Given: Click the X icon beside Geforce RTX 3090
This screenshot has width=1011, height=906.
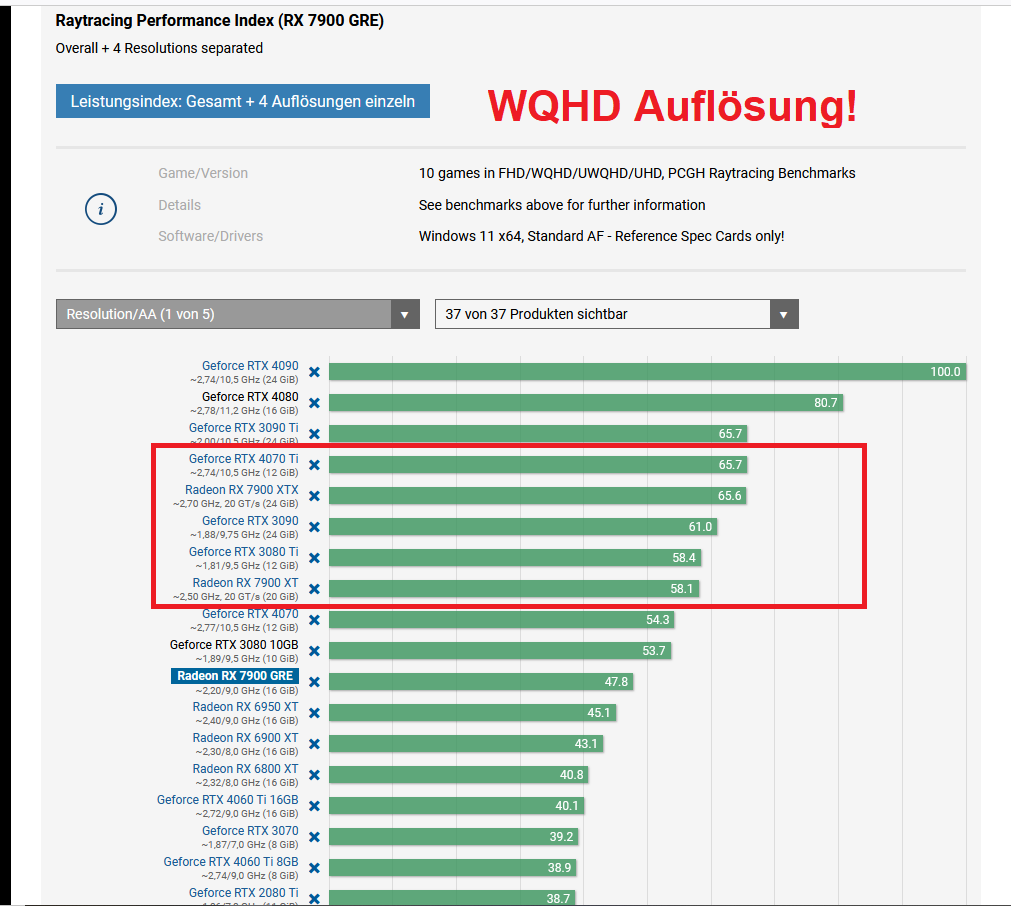Looking at the screenshot, I should (314, 527).
